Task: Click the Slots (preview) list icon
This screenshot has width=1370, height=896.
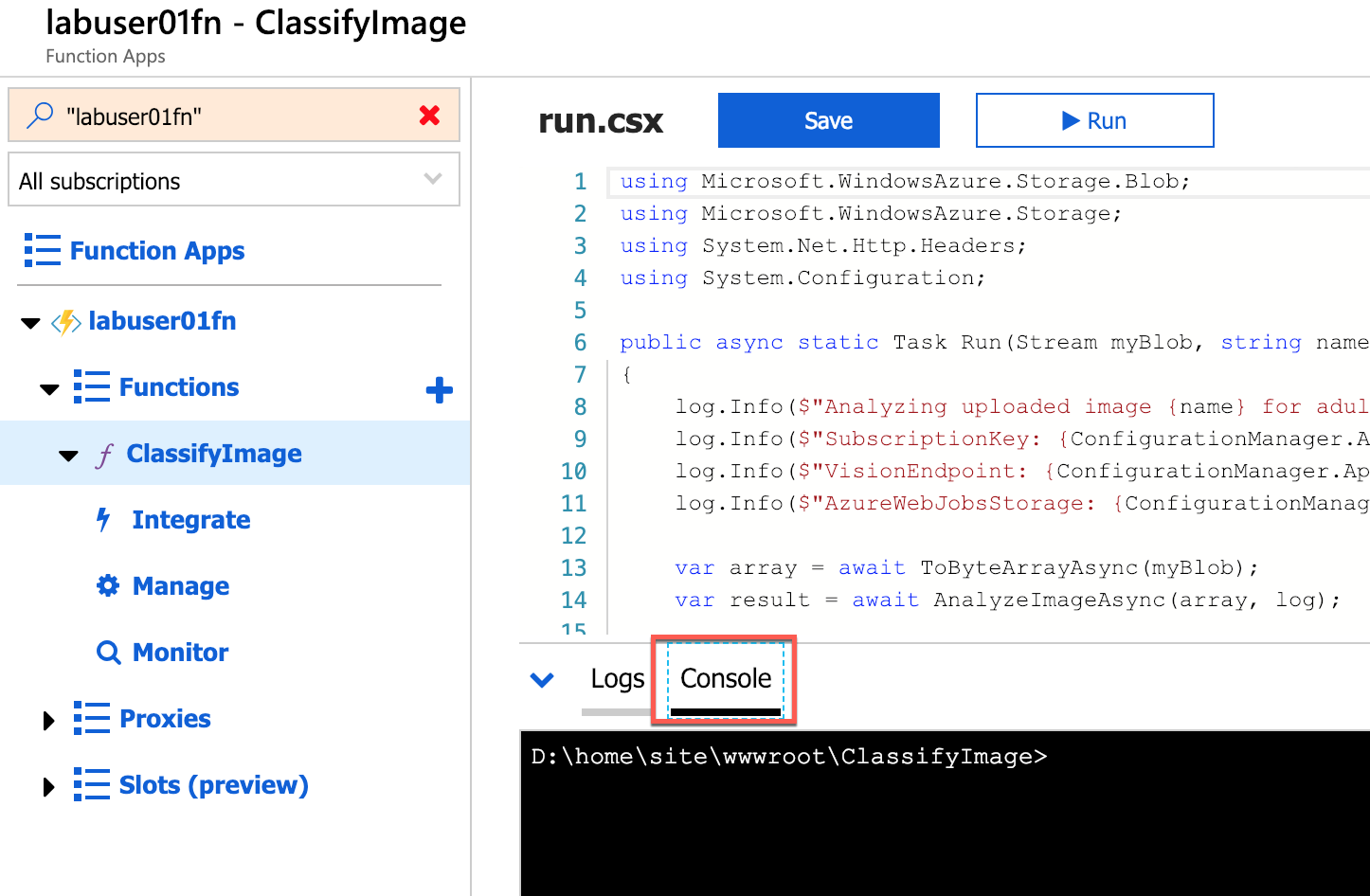Action: [92, 784]
